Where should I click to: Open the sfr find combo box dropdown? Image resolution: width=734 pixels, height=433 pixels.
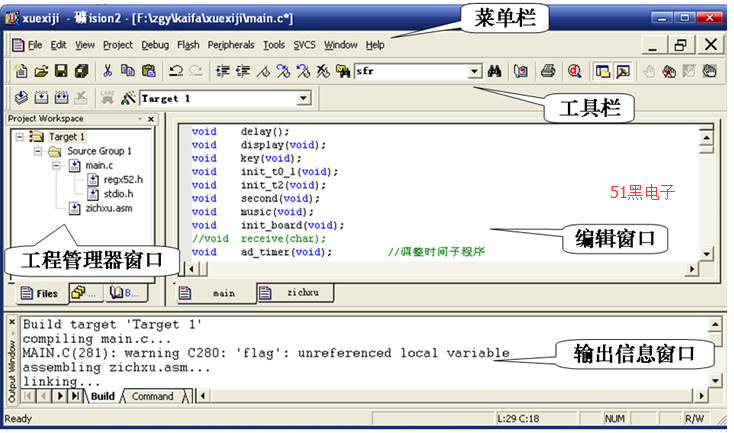(x=474, y=71)
